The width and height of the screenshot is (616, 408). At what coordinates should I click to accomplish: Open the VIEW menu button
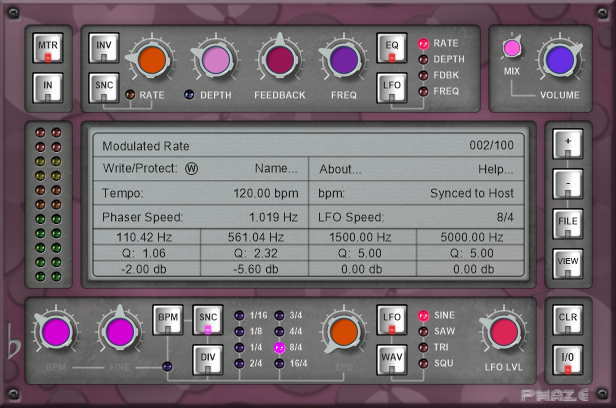click(x=567, y=260)
